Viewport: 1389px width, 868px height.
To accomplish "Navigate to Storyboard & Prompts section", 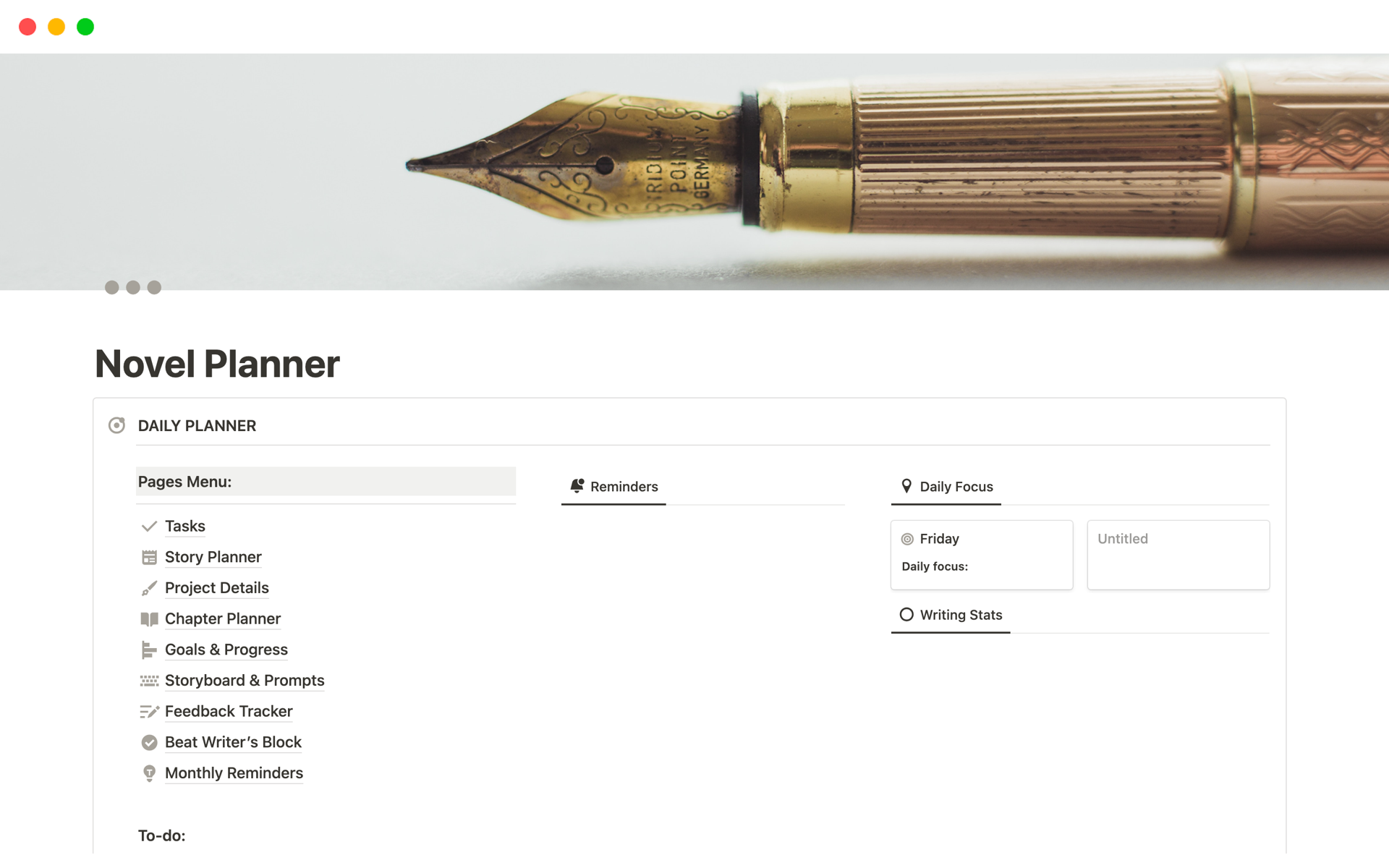I will click(x=245, y=680).
